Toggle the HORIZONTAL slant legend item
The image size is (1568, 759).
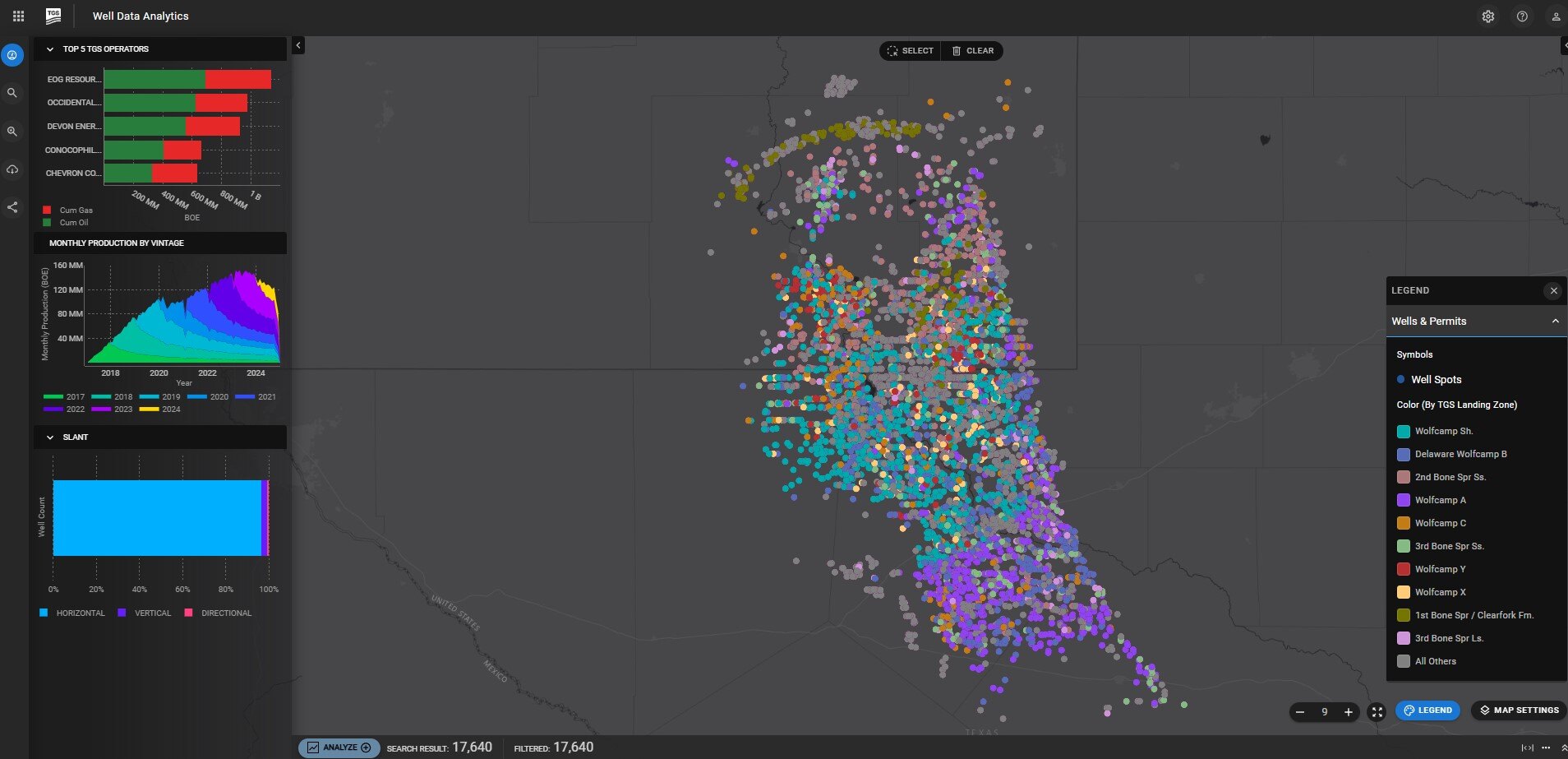tap(73, 613)
